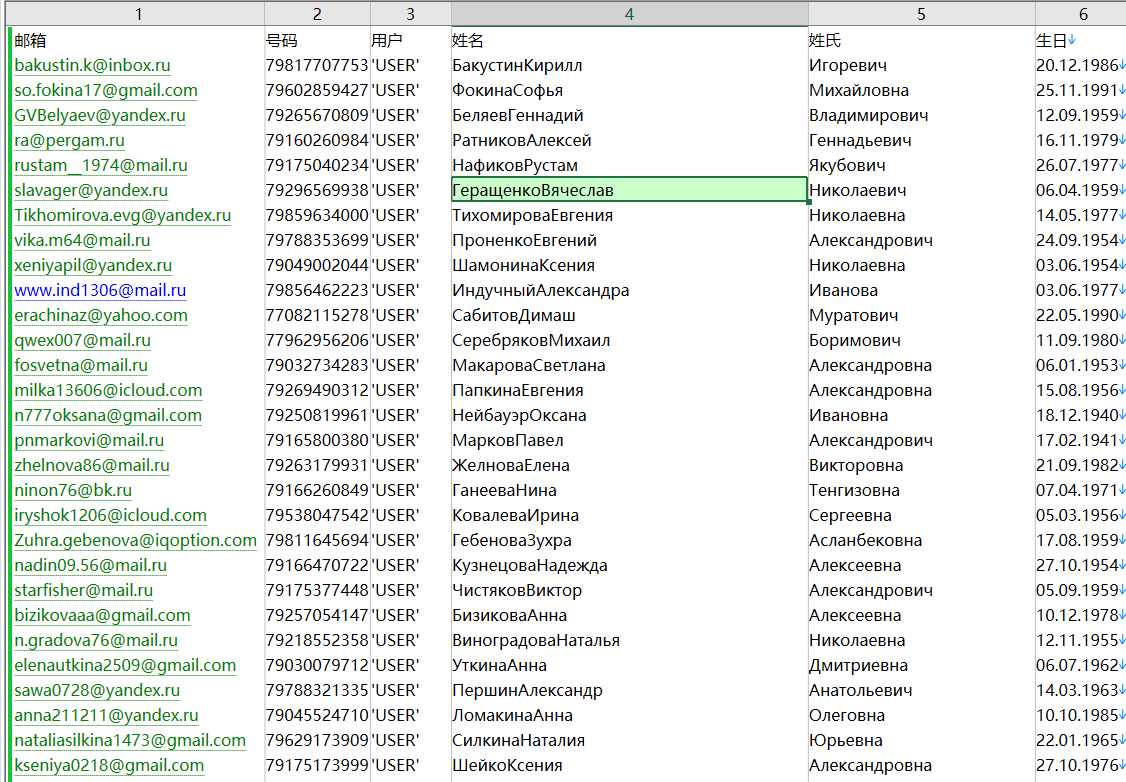This screenshot has width=1126, height=782.
Task: Click the 用户 header cell
Action: pyautogui.click(x=410, y=40)
